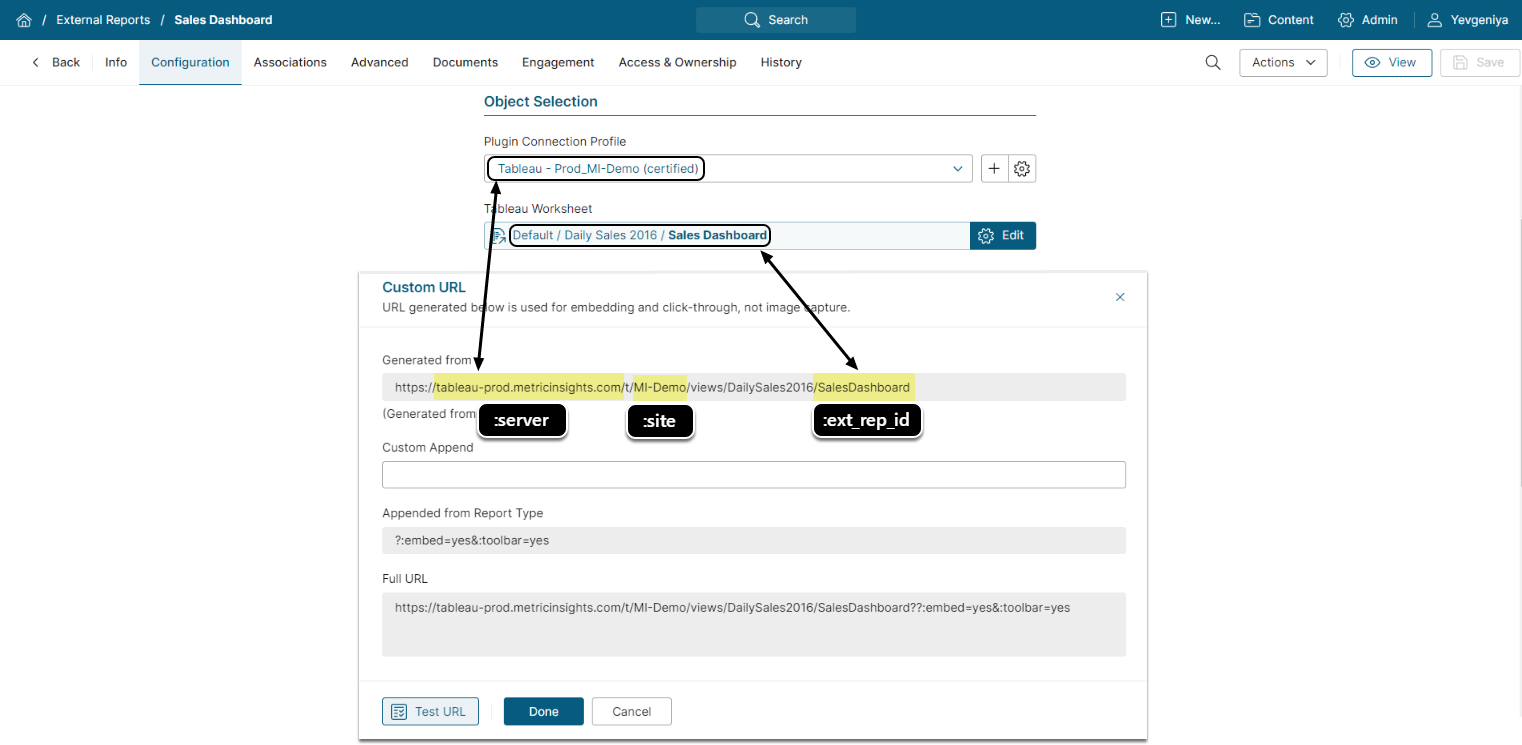Click the Tableau Worksheet field
Image resolution: width=1522 pixels, height=745 pixels.
(727, 236)
